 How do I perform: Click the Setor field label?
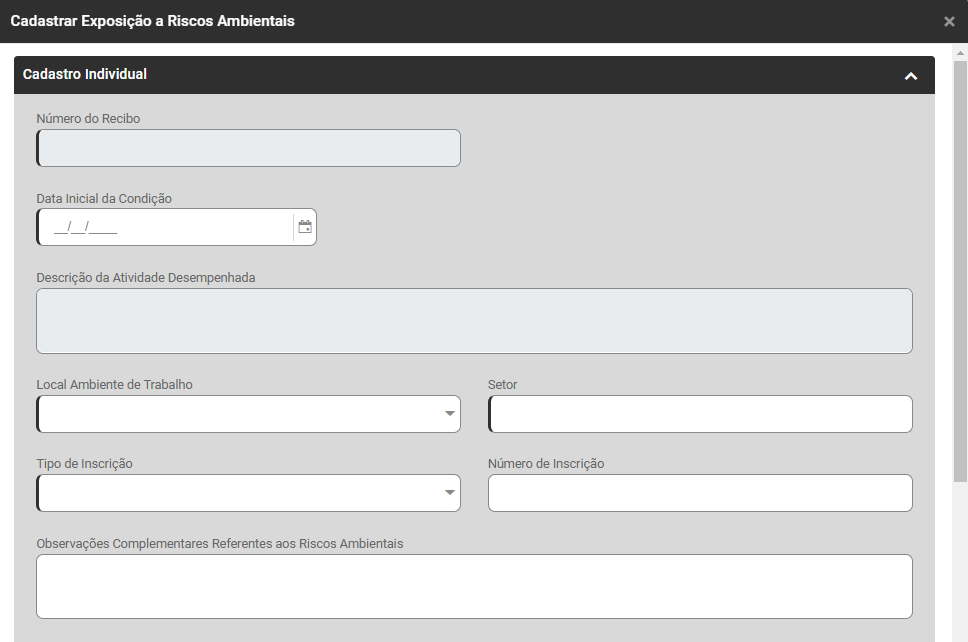tap(502, 385)
